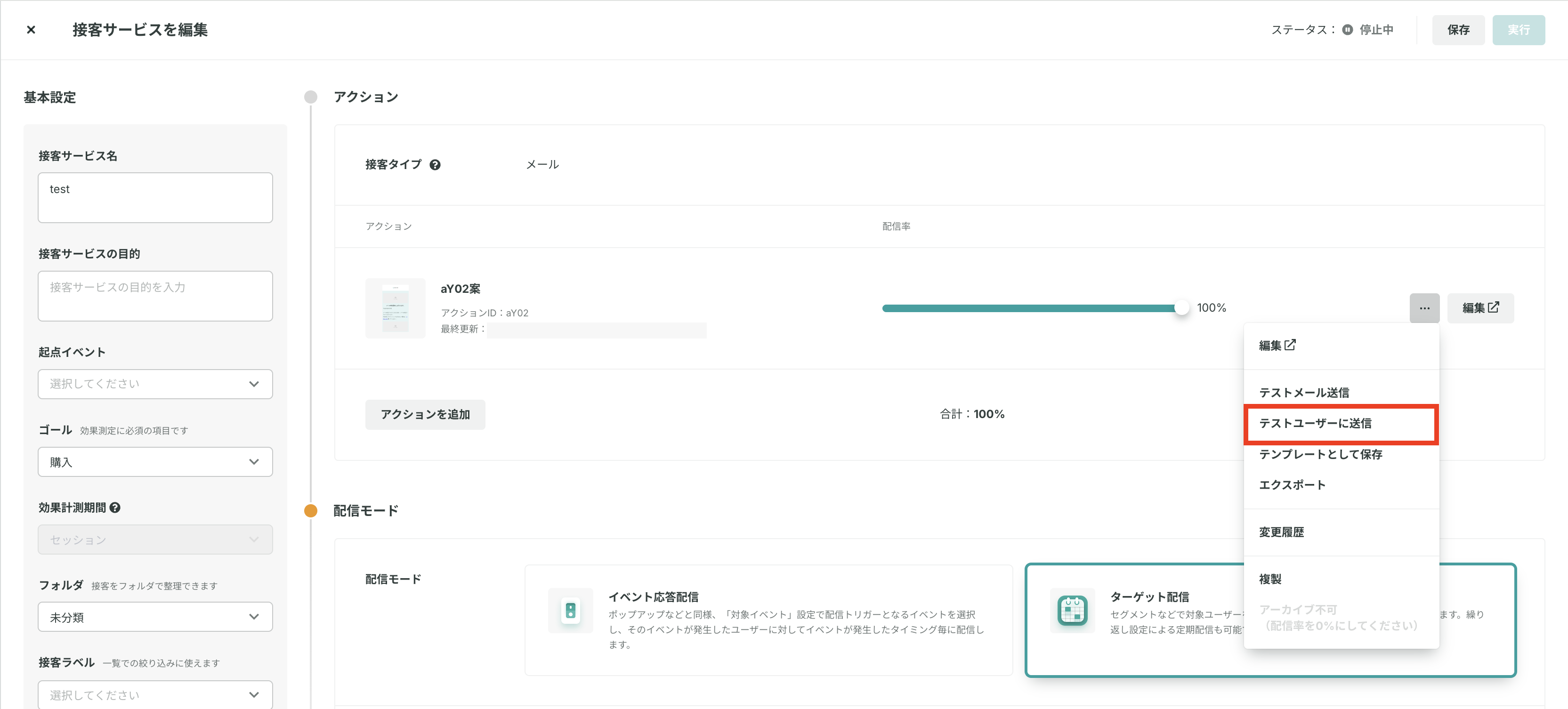Screen dimensions: 1568x709
Task: Click エクスポート in the context menu
Action: tap(1292, 485)
